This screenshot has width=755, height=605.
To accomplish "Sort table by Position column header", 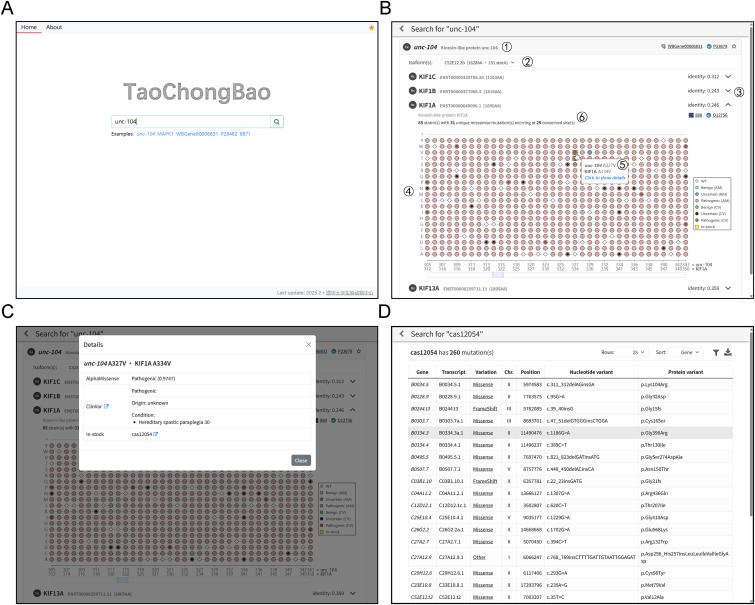I will (x=530, y=372).
